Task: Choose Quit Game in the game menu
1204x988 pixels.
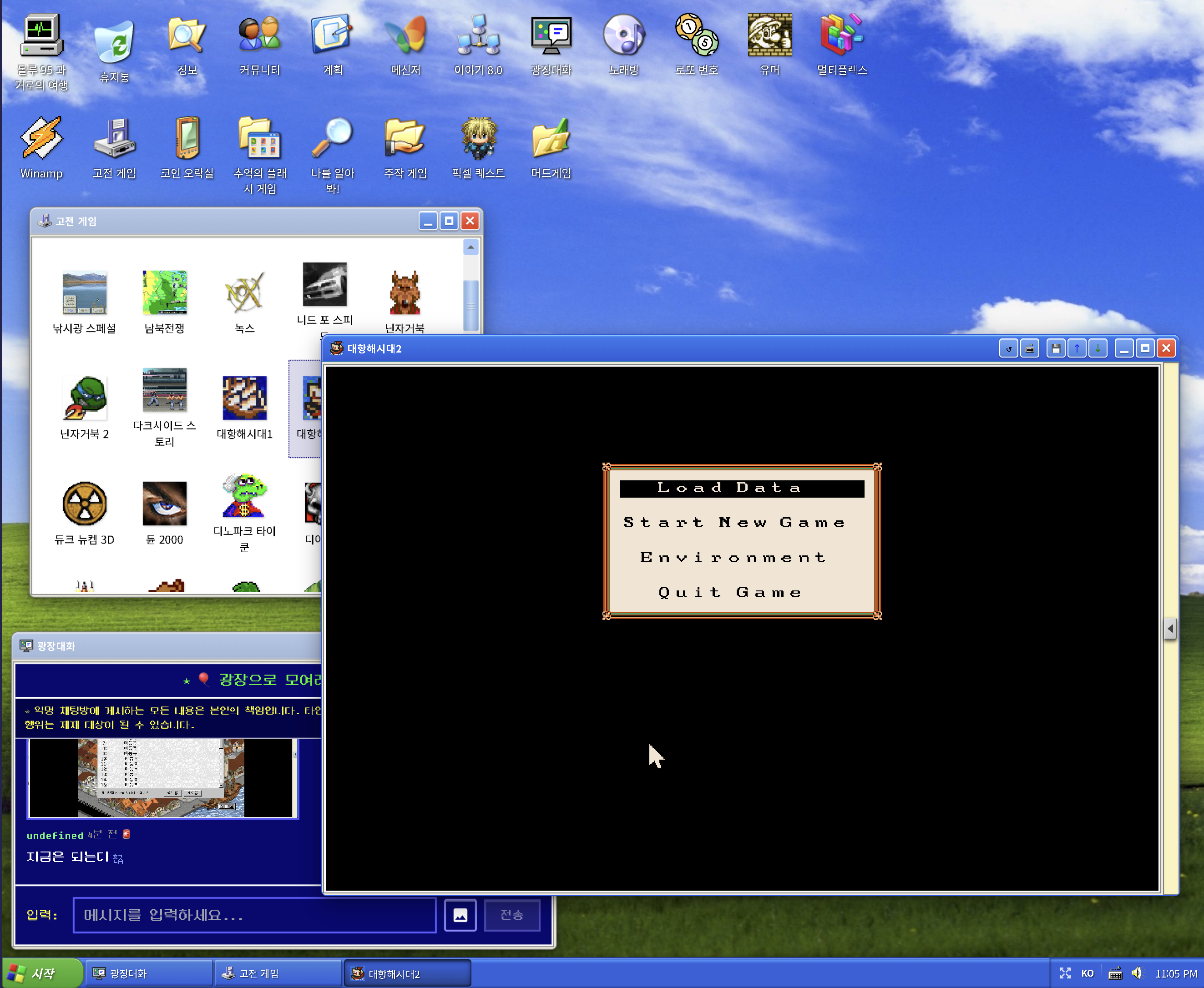Action: (x=730, y=592)
